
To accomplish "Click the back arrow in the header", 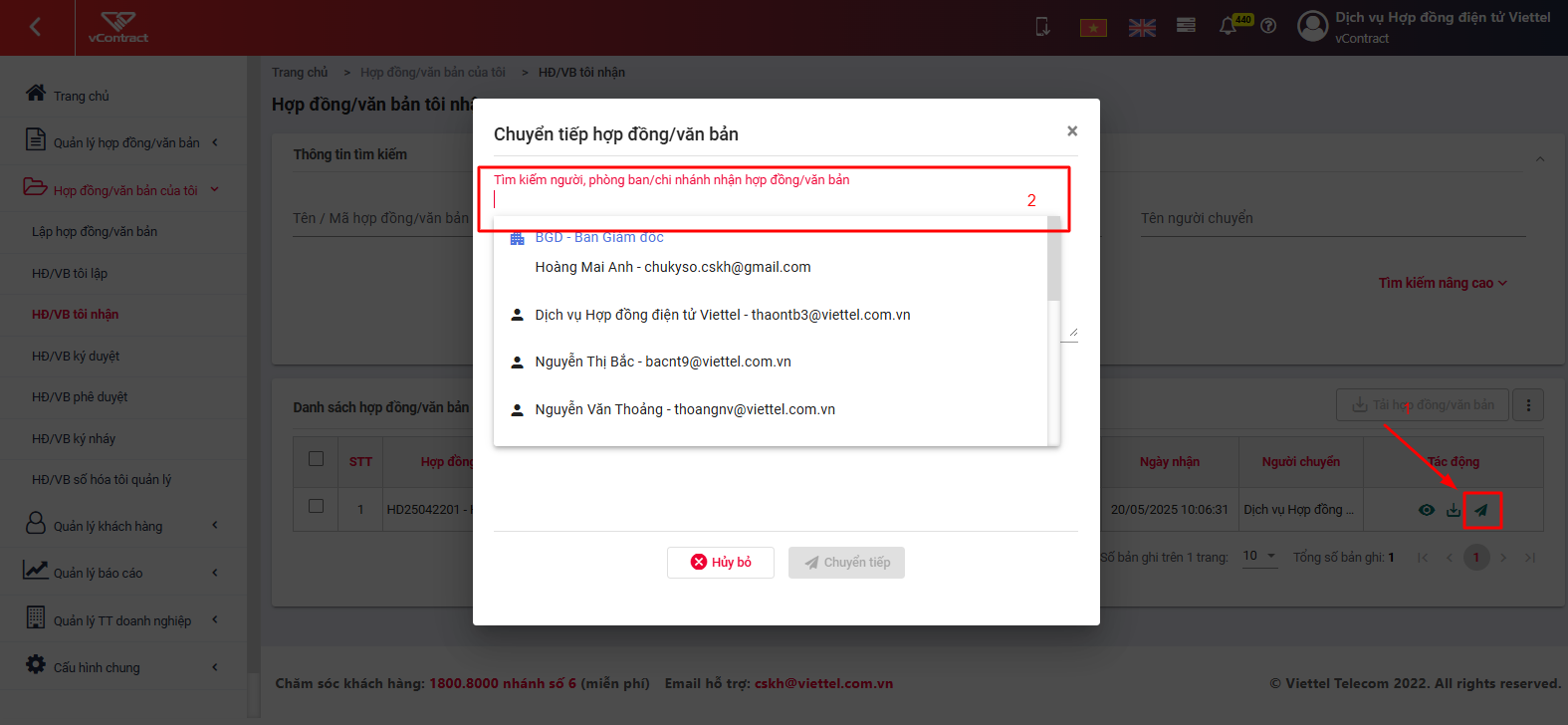I will pyautogui.click(x=36, y=27).
